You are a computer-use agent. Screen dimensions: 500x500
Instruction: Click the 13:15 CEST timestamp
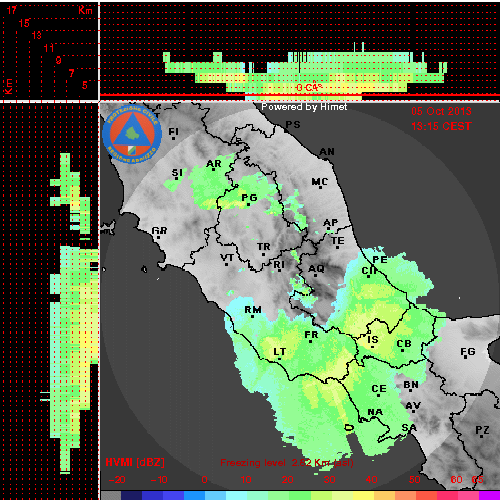(441, 126)
